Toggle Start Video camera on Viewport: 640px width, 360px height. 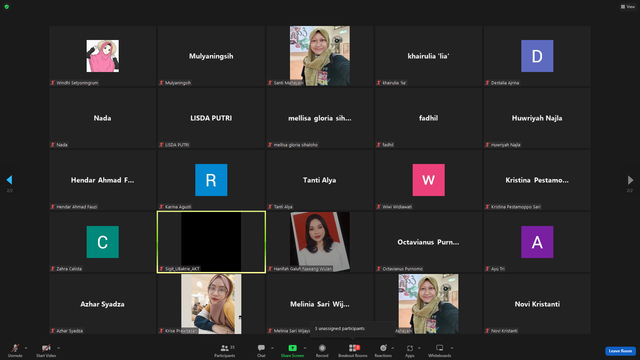(x=46, y=351)
